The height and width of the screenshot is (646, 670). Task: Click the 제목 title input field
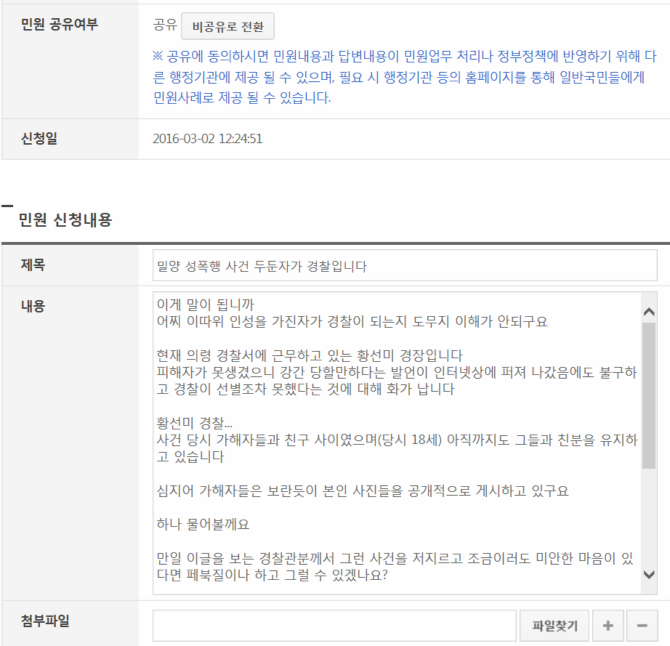pyautogui.click(x=404, y=266)
